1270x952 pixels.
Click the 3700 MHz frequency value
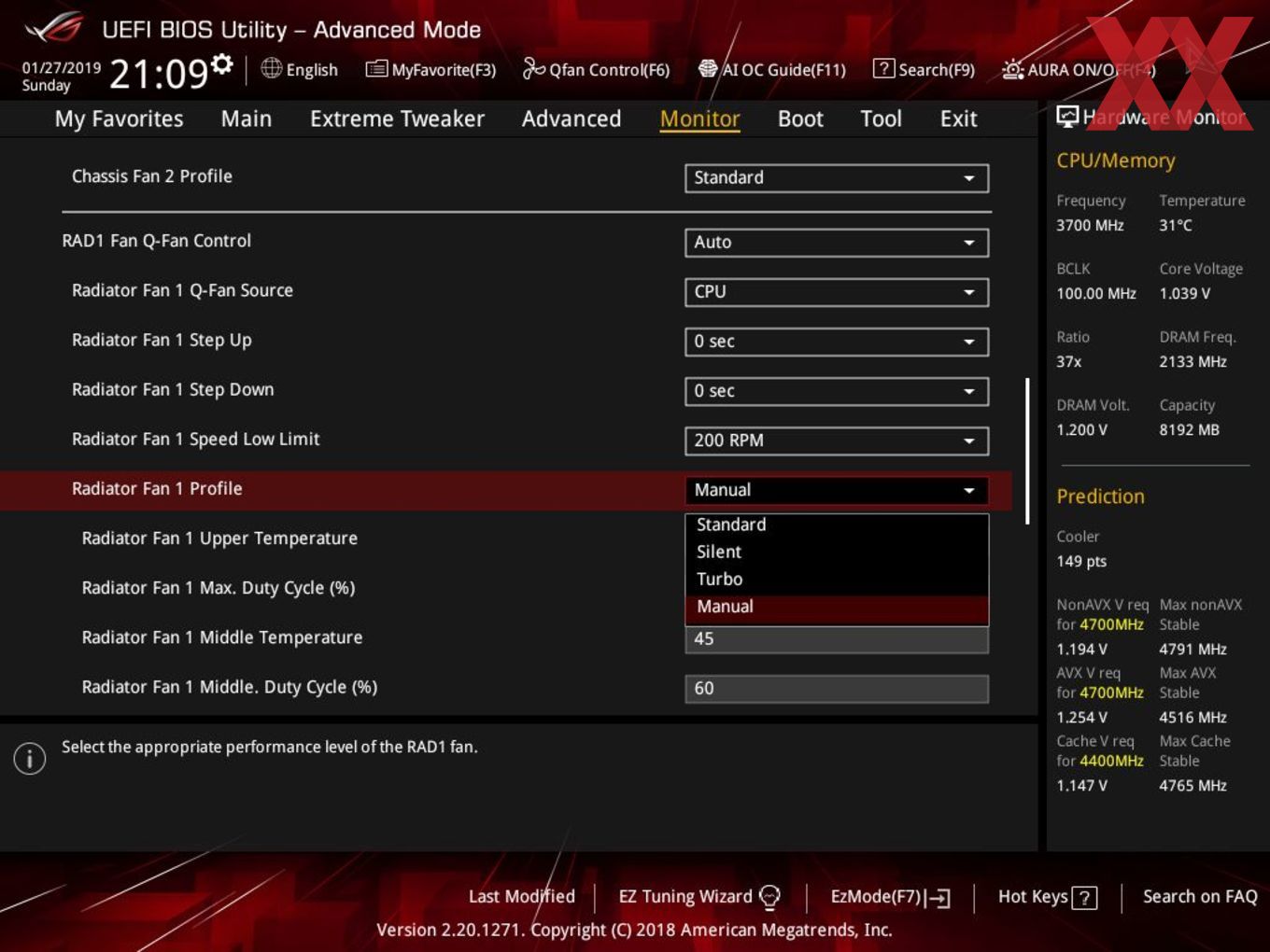click(x=1090, y=225)
